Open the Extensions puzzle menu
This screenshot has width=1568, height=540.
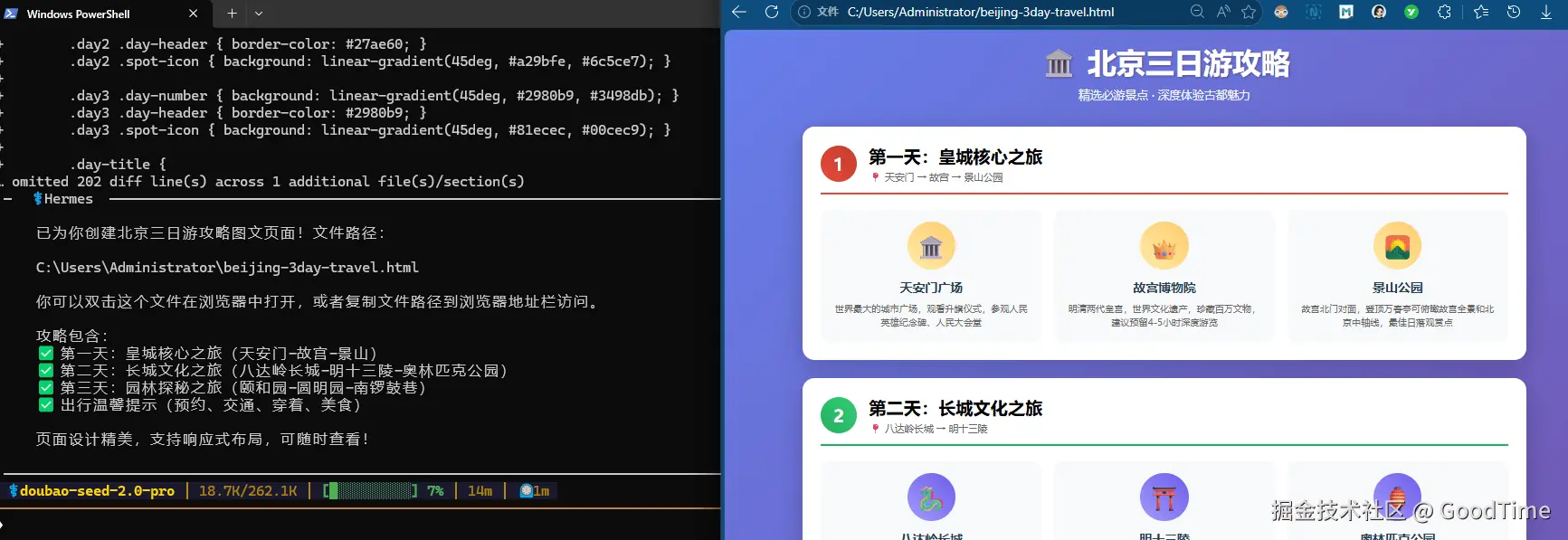pyautogui.click(x=1444, y=12)
